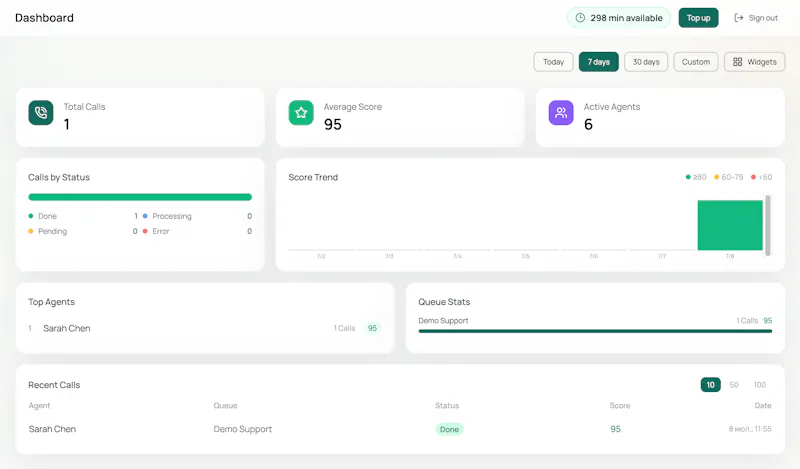Click the Agent column header
Image resolution: width=800 pixels, height=469 pixels.
point(39,406)
